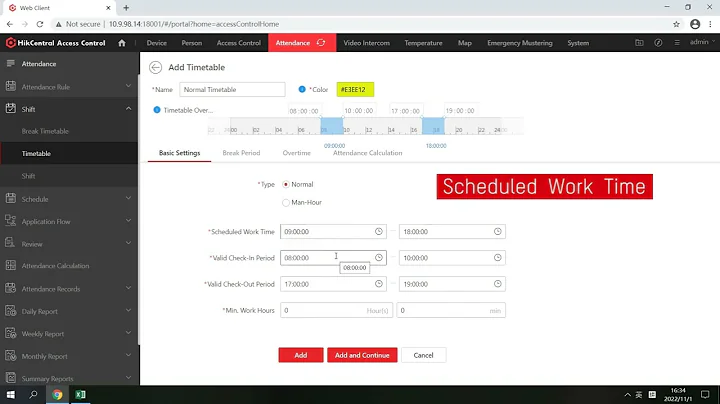
Task: Open the admin user dropdown
Action: tap(702, 42)
